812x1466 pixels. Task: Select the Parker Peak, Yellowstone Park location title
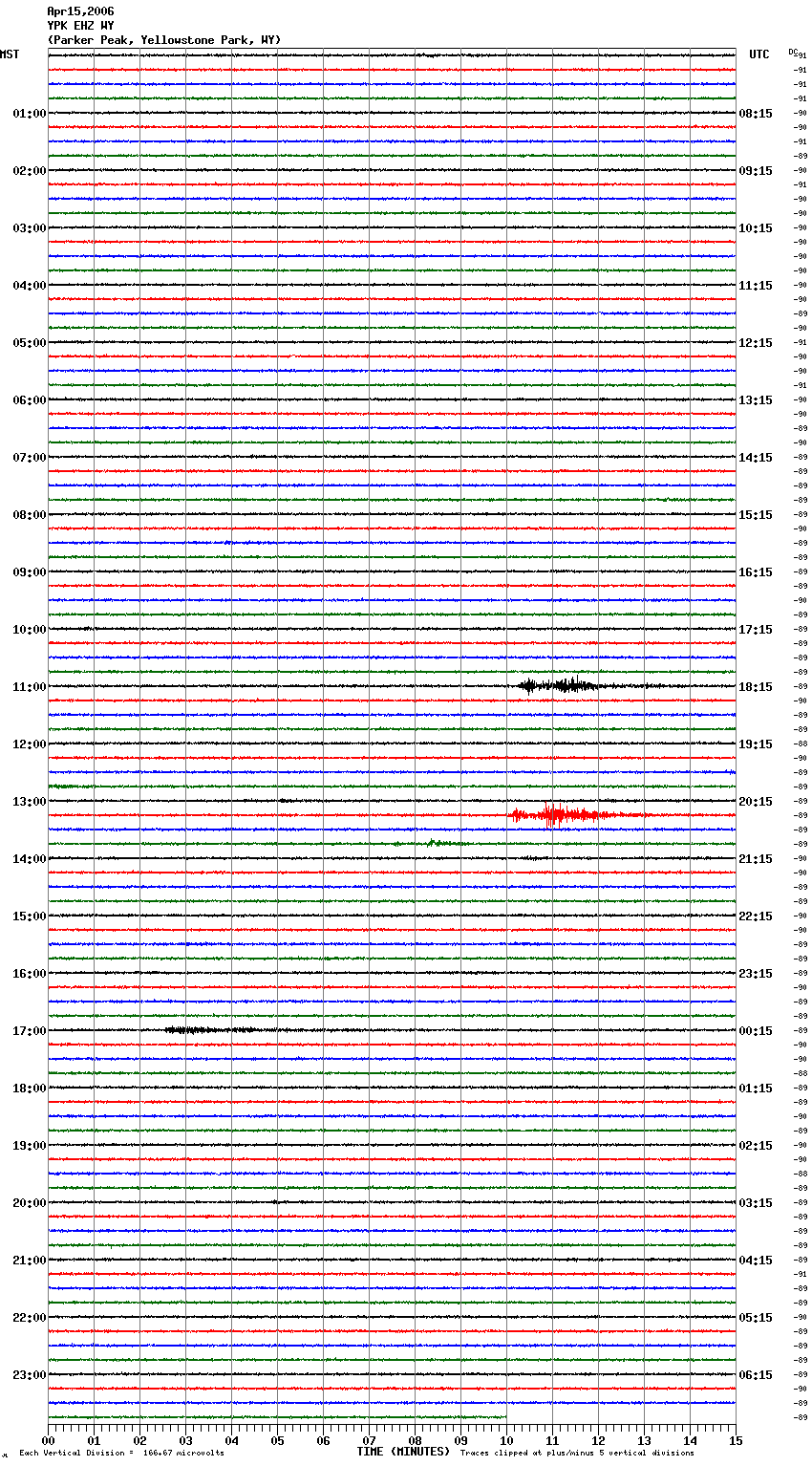pos(164,40)
